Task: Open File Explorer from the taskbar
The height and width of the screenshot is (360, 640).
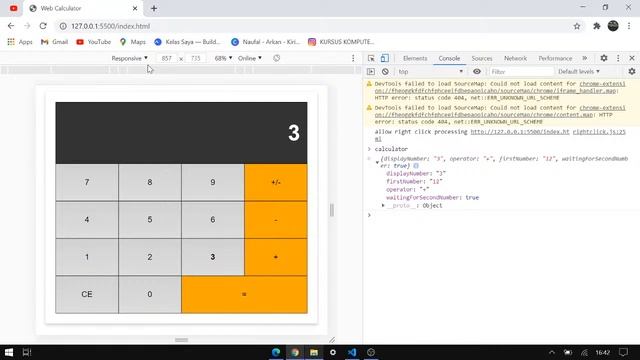Action: point(314,352)
